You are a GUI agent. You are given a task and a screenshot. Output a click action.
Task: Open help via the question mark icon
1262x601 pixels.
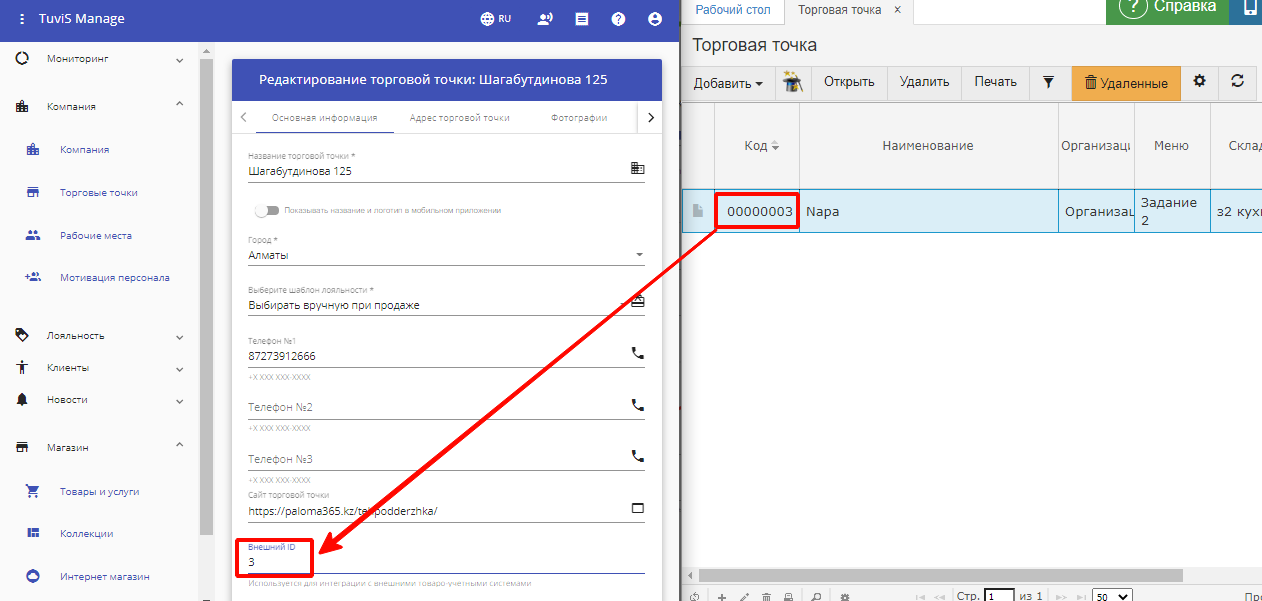[x=619, y=19]
